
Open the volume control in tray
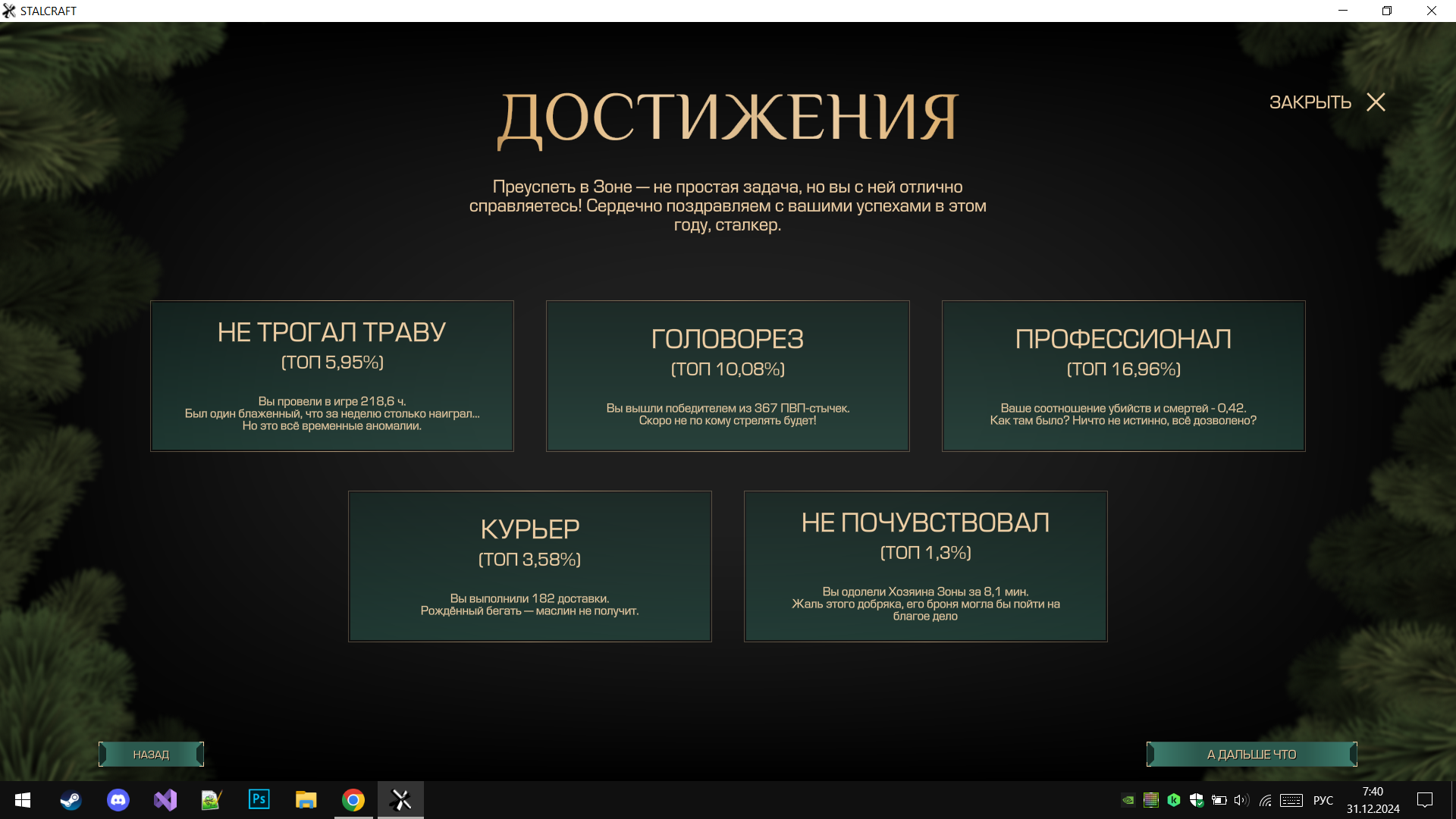pyautogui.click(x=1241, y=800)
